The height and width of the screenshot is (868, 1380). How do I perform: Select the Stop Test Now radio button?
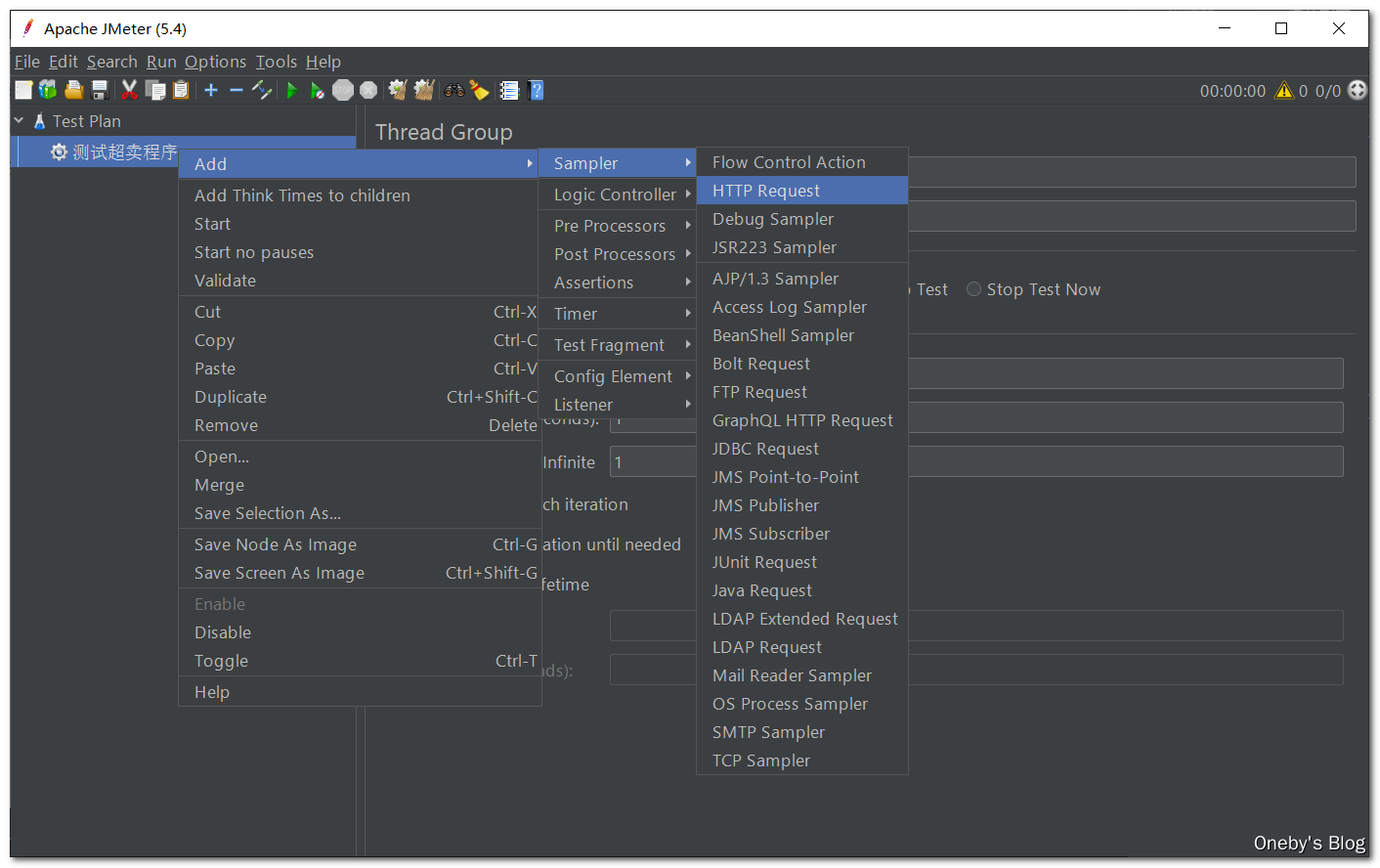click(973, 289)
